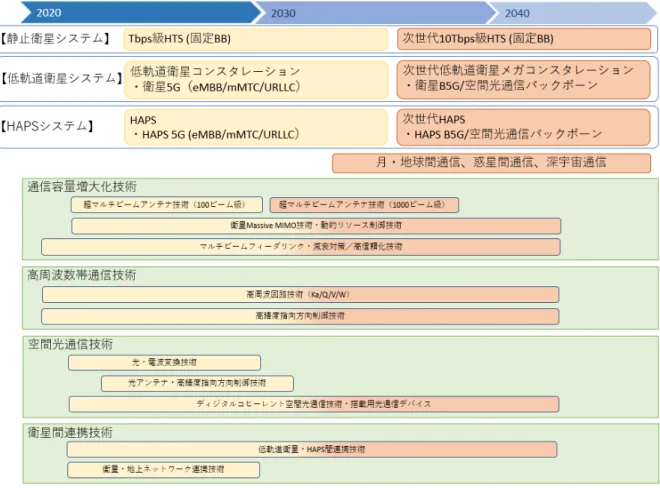
Task: Click the 低軌道衛星コンステレーション box
Action: 256,80
